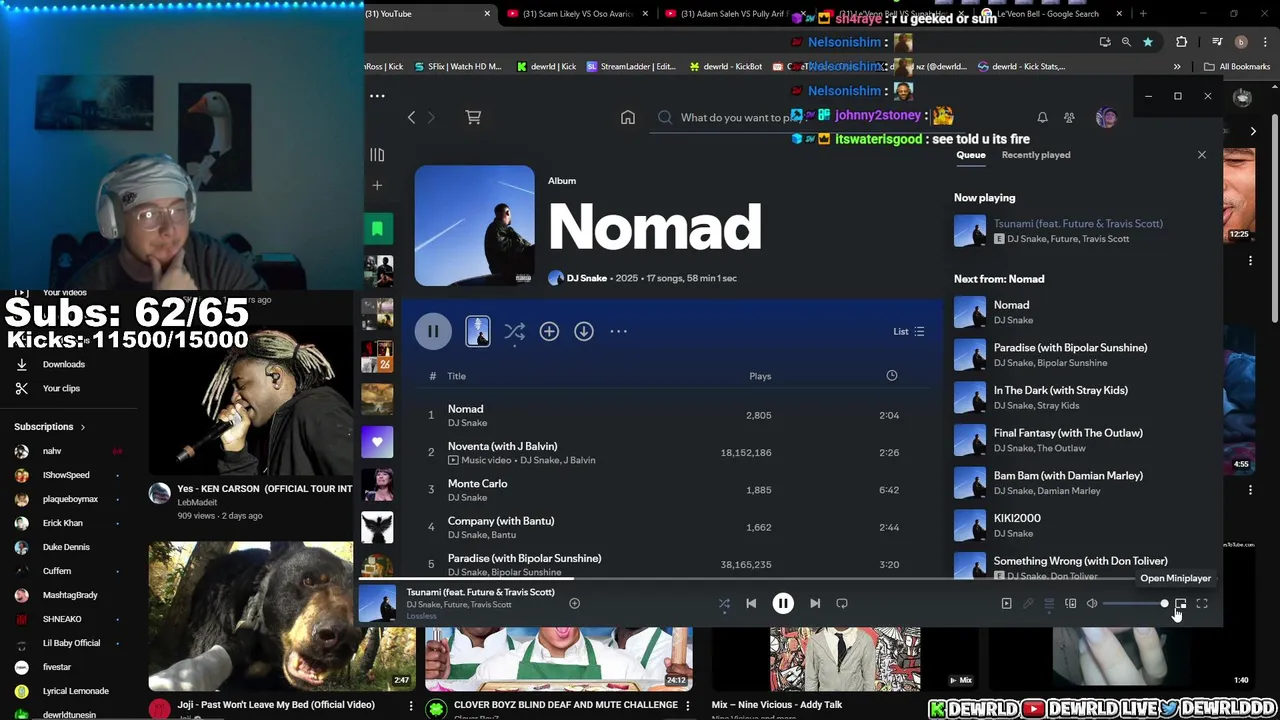The width and height of the screenshot is (1280, 720).
Task: Close the Spotify queue panel
Action: click(x=1201, y=155)
